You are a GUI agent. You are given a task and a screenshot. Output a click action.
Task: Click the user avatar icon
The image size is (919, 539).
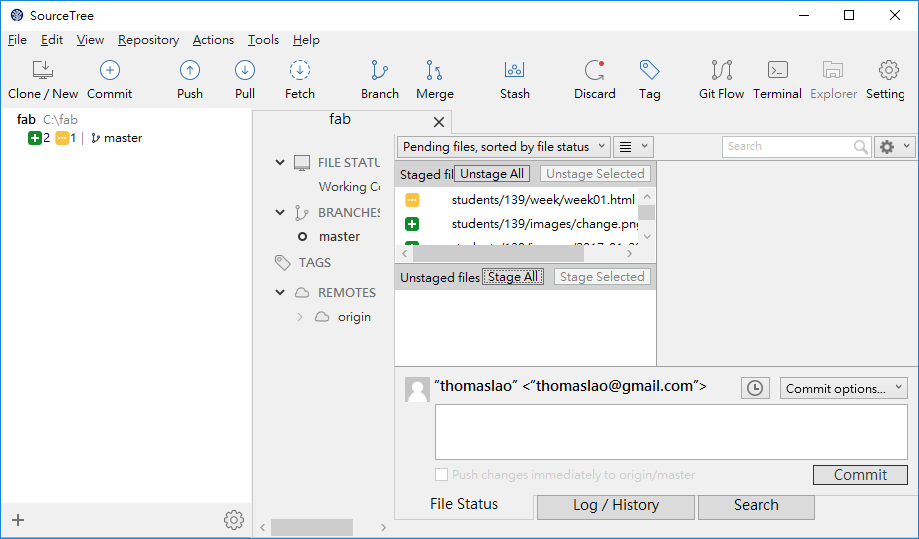click(417, 390)
